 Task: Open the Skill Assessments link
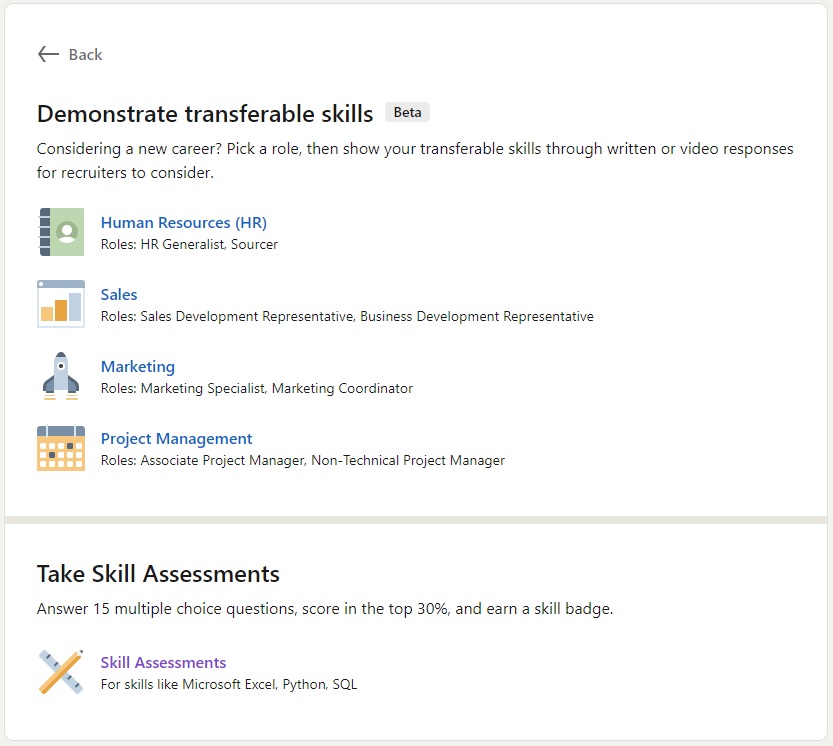[164, 663]
